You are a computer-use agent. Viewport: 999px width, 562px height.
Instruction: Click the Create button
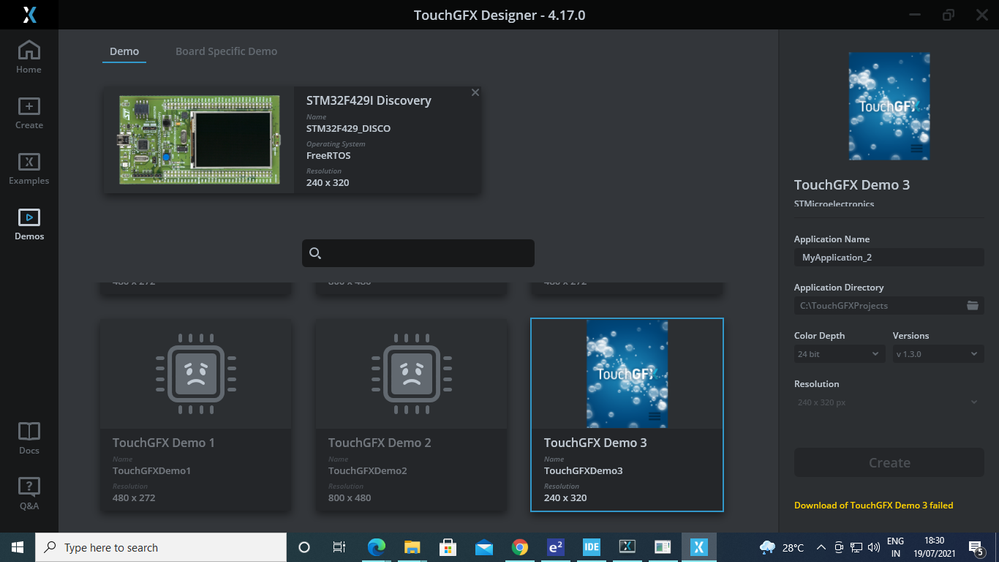[889, 463]
